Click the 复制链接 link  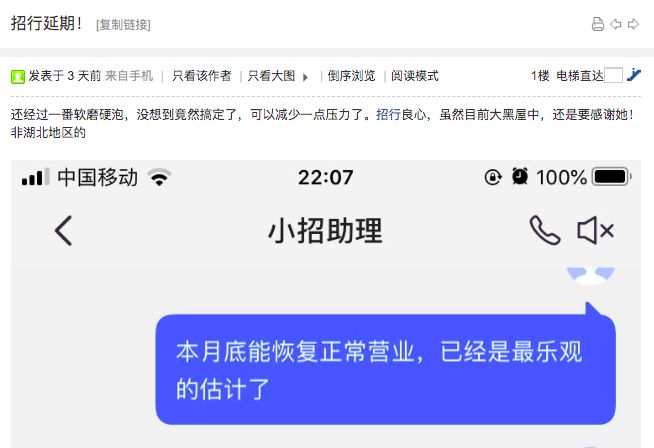coord(123,25)
